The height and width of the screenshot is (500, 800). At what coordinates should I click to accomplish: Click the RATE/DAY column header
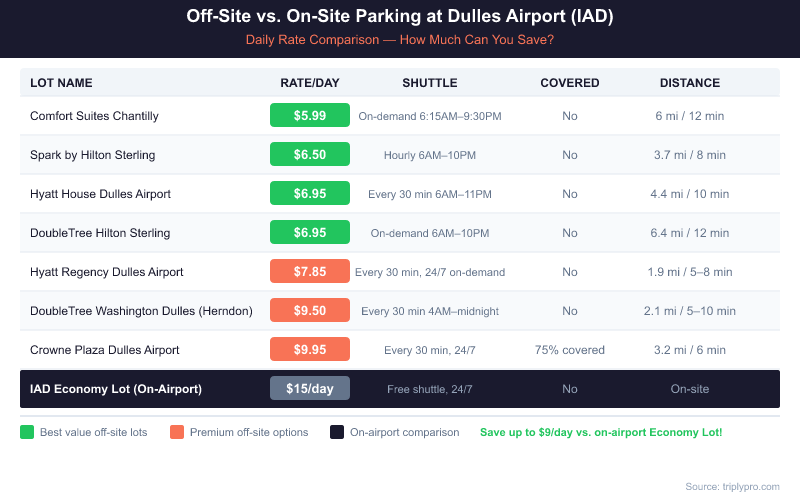pos(310,83)
